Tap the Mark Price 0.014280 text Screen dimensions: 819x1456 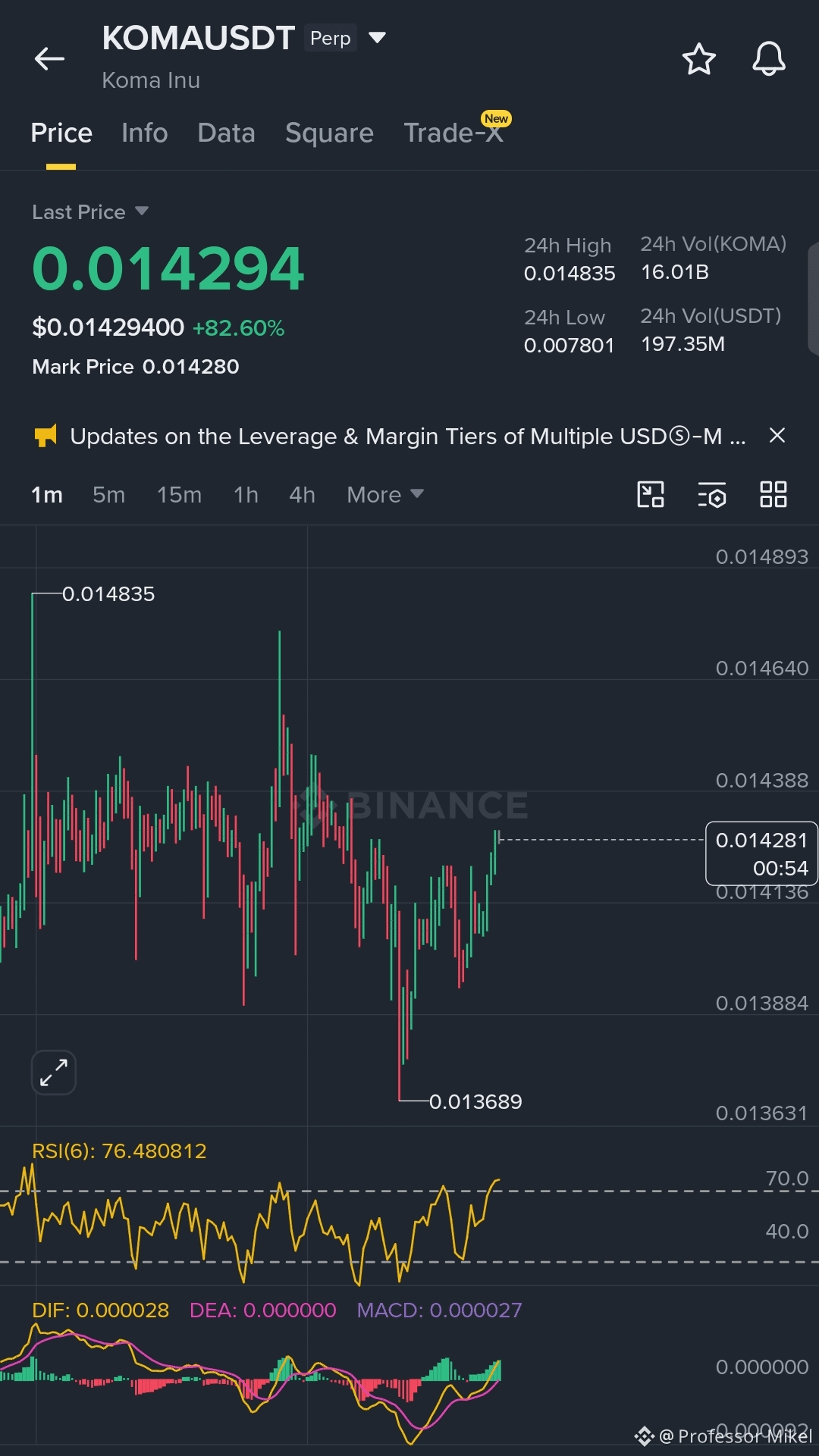(136, 367)
